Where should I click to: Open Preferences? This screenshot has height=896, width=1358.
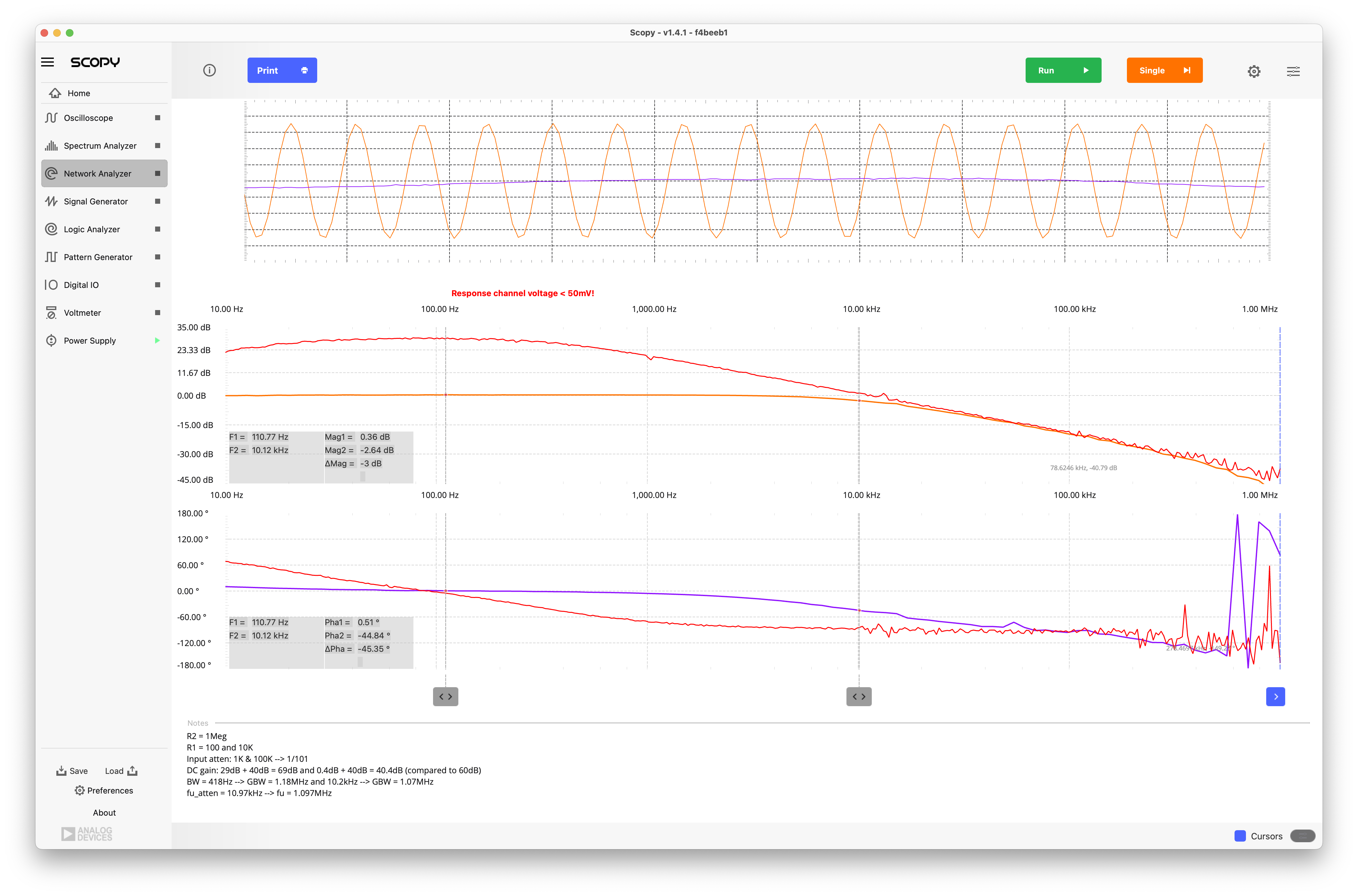click(104, 790)
